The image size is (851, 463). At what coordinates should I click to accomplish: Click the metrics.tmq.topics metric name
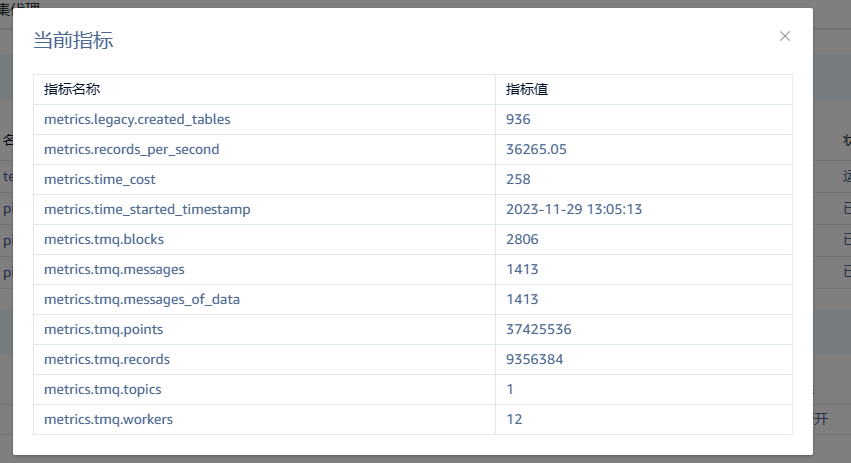click(103, 389)
